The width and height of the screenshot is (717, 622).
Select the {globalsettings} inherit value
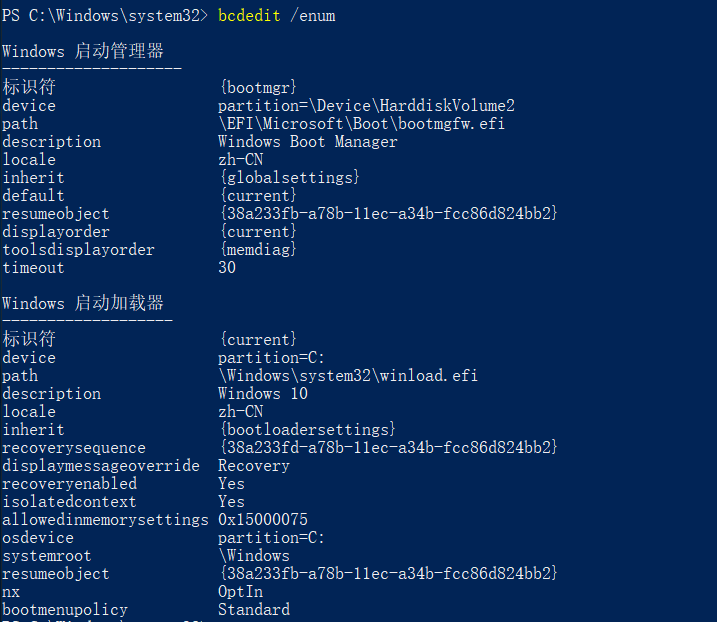289,178
